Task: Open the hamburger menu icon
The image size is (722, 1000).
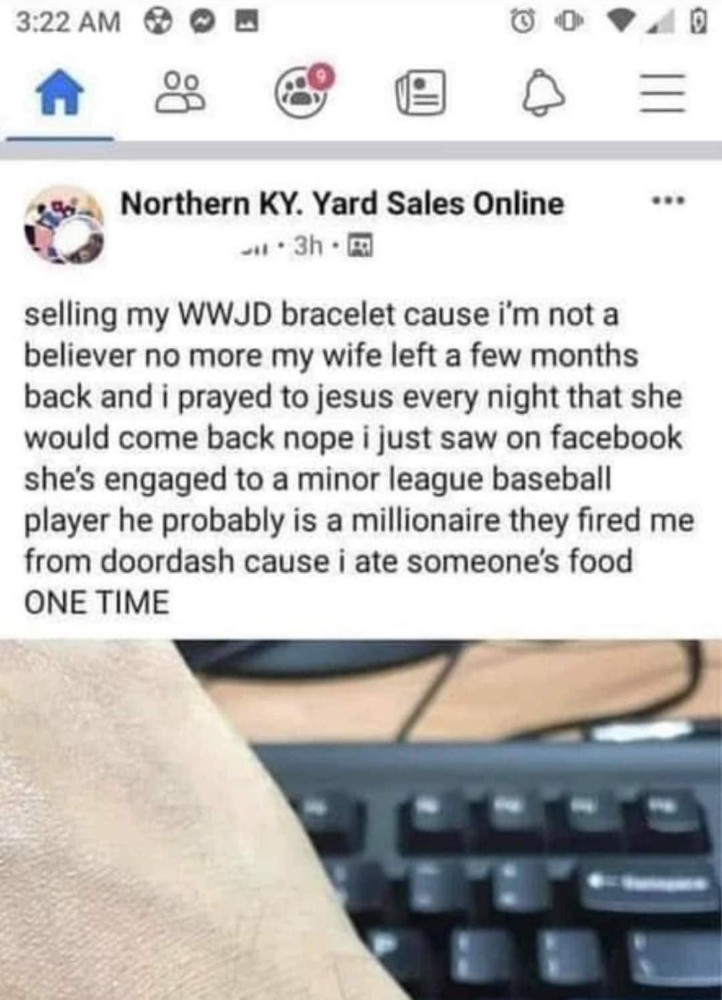Action: [663, 93]
